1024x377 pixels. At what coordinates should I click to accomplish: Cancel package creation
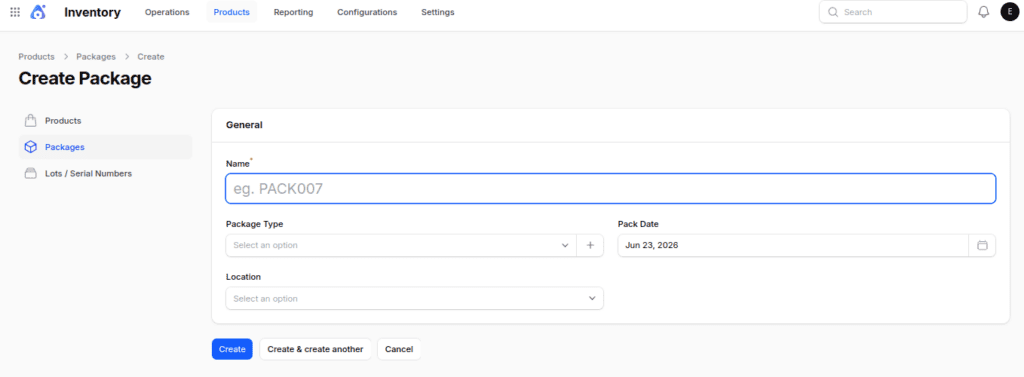point(399,349)
